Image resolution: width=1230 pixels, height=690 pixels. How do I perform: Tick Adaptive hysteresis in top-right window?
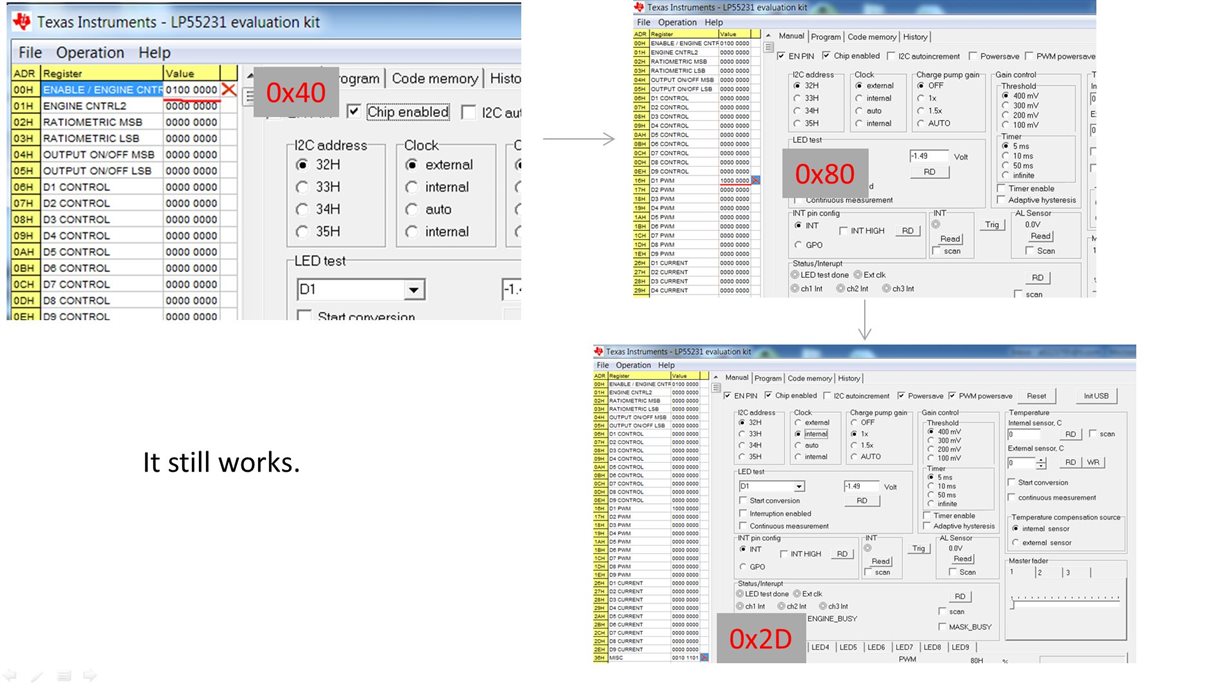1001,200
